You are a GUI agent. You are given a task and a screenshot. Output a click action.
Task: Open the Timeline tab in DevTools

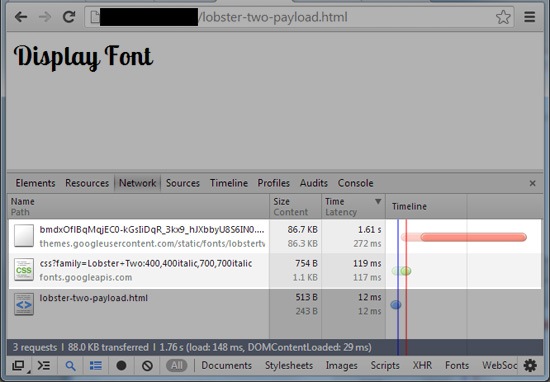click(229, 183)
